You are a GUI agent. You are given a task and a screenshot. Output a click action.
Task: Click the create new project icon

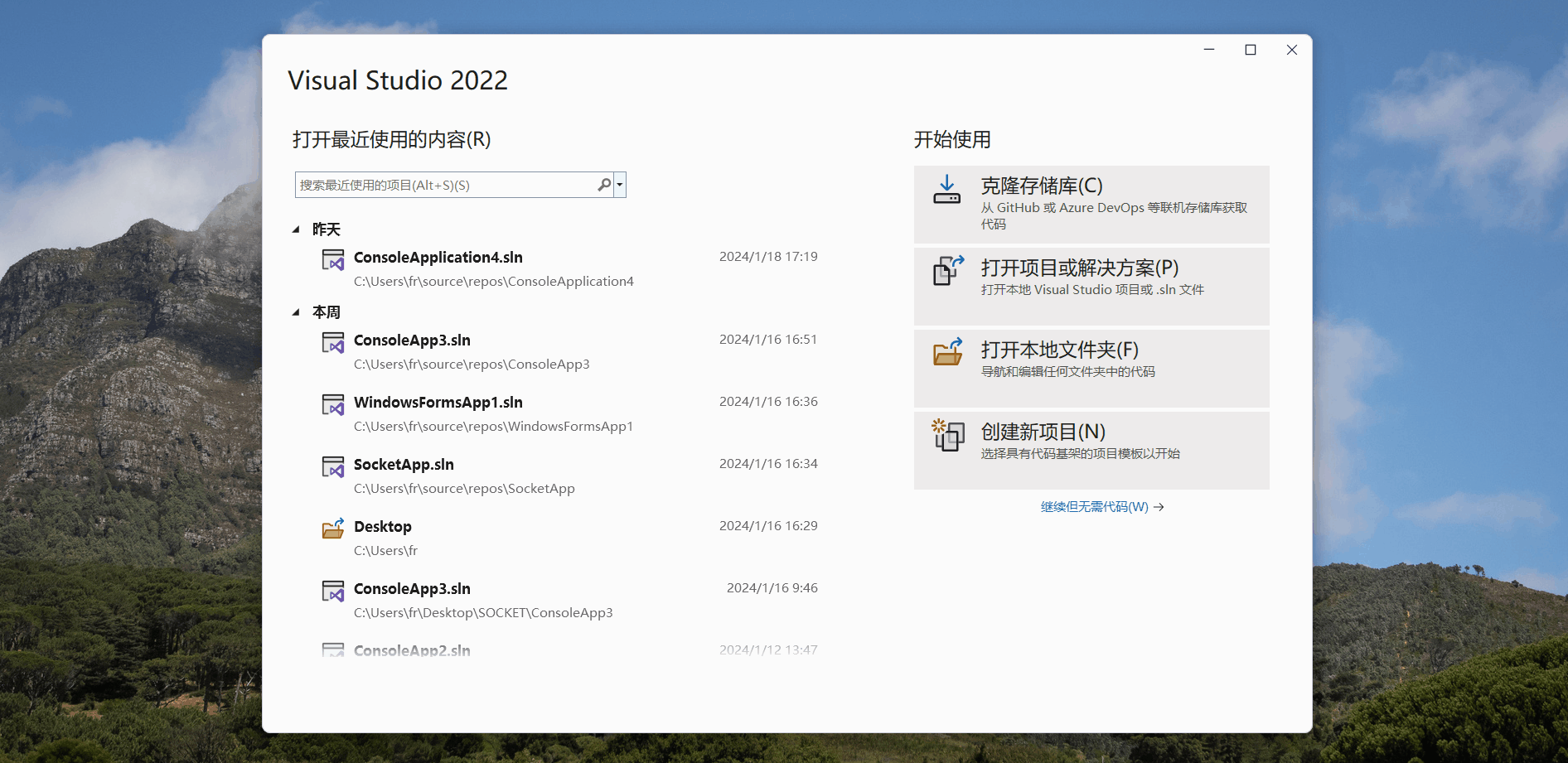[948, 435]
